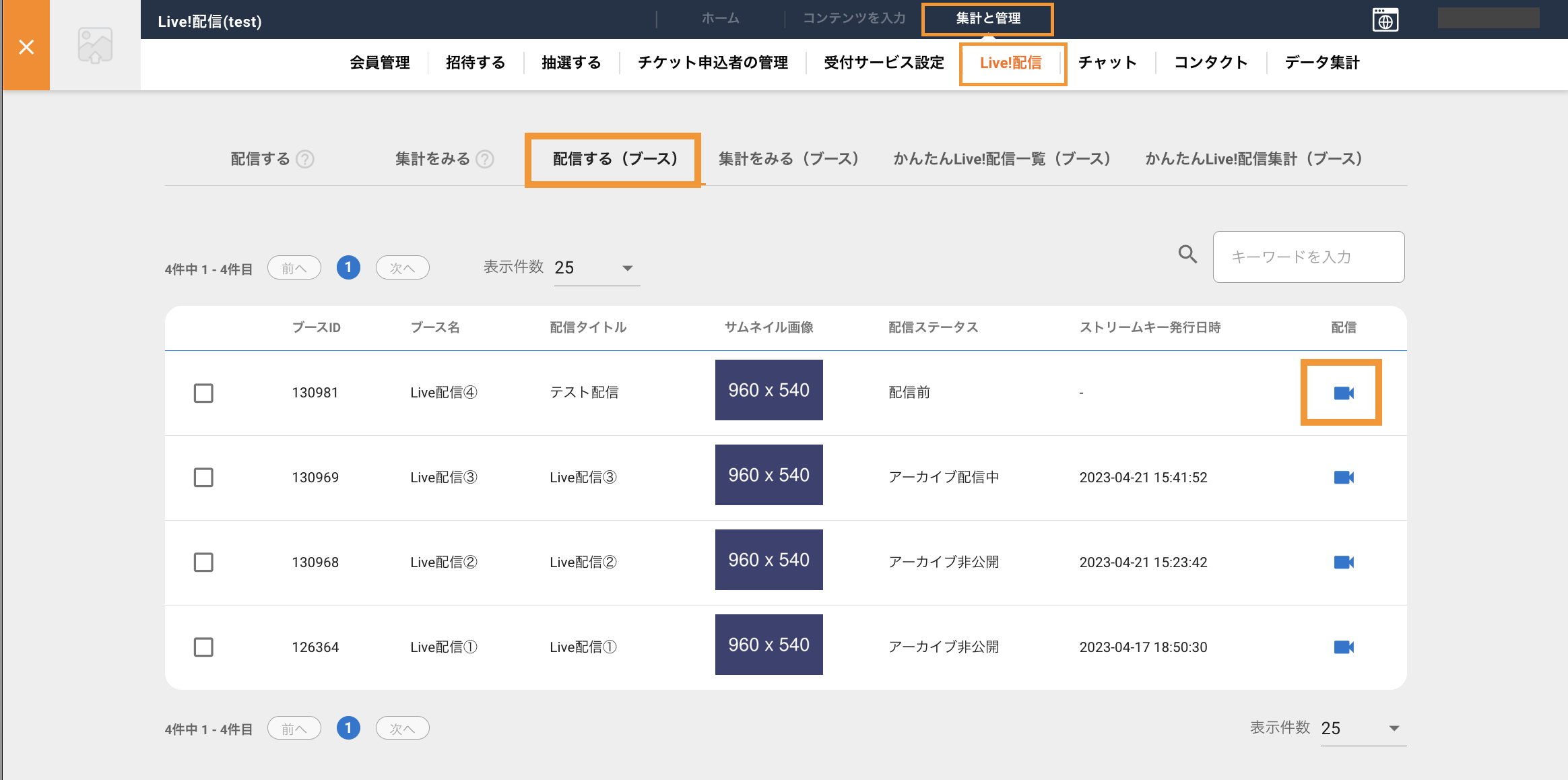Open the かんたんLive!配信集計（ブース） tab

point(1253,159)
